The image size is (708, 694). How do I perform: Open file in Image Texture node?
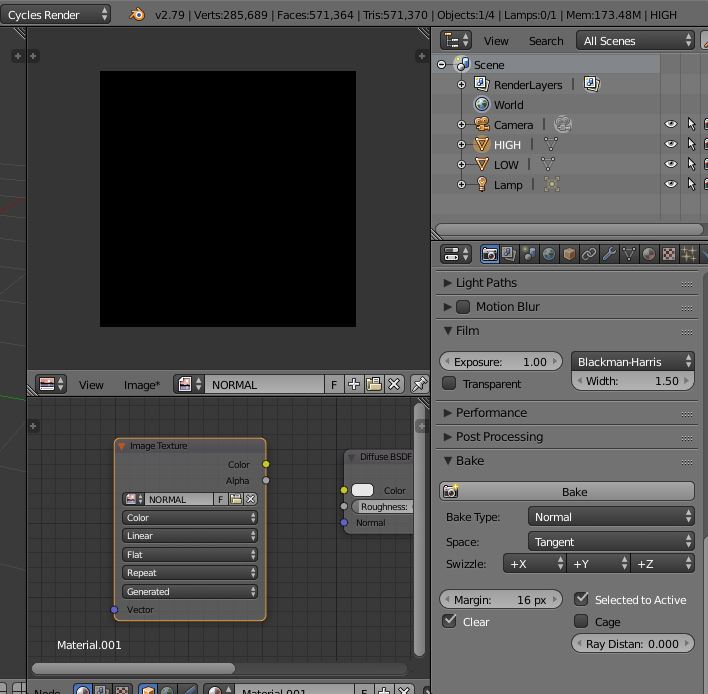click(x=236, y=499)
